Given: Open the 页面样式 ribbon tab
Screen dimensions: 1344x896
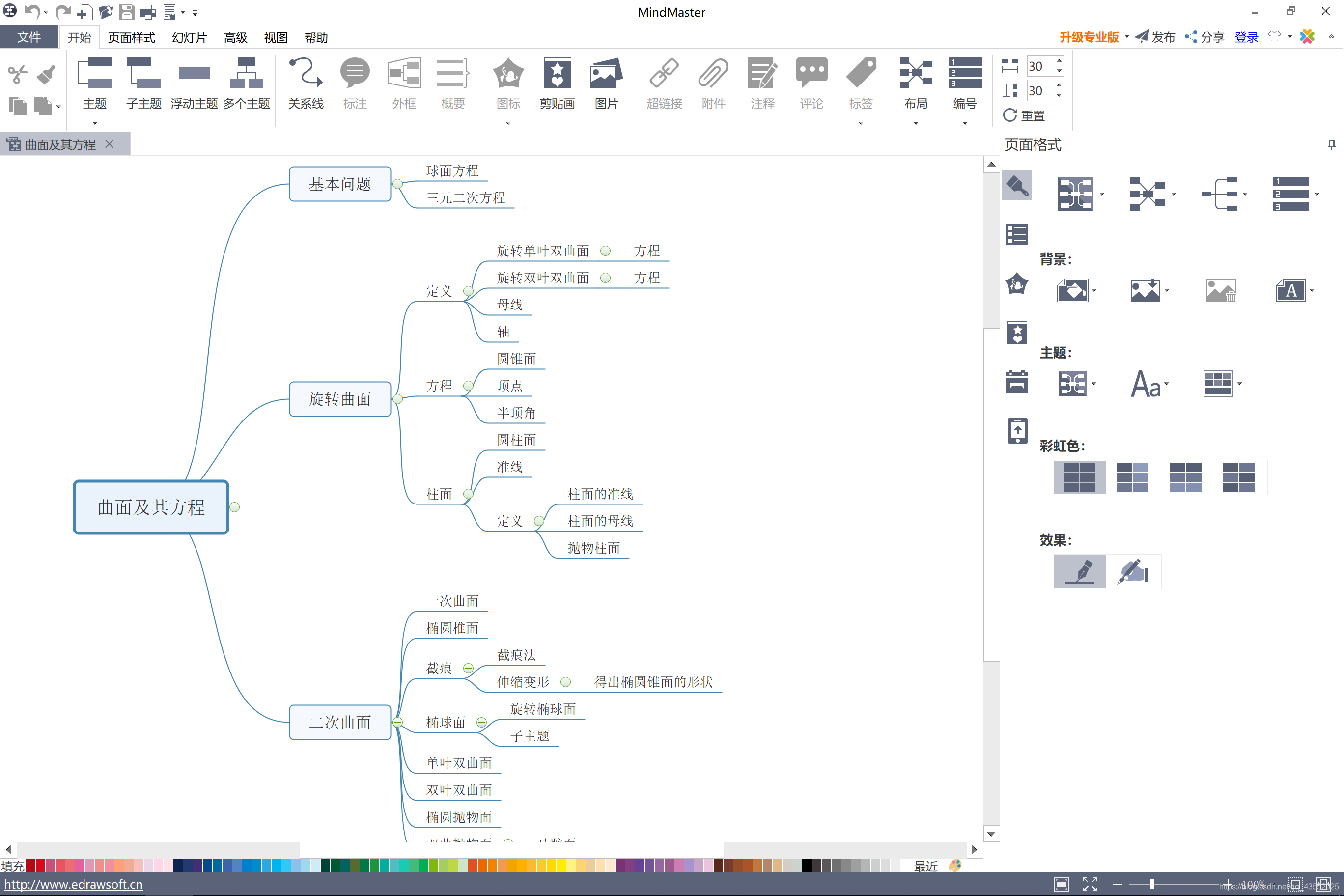Looking at the screenshot, I should (x=131, y=38).
